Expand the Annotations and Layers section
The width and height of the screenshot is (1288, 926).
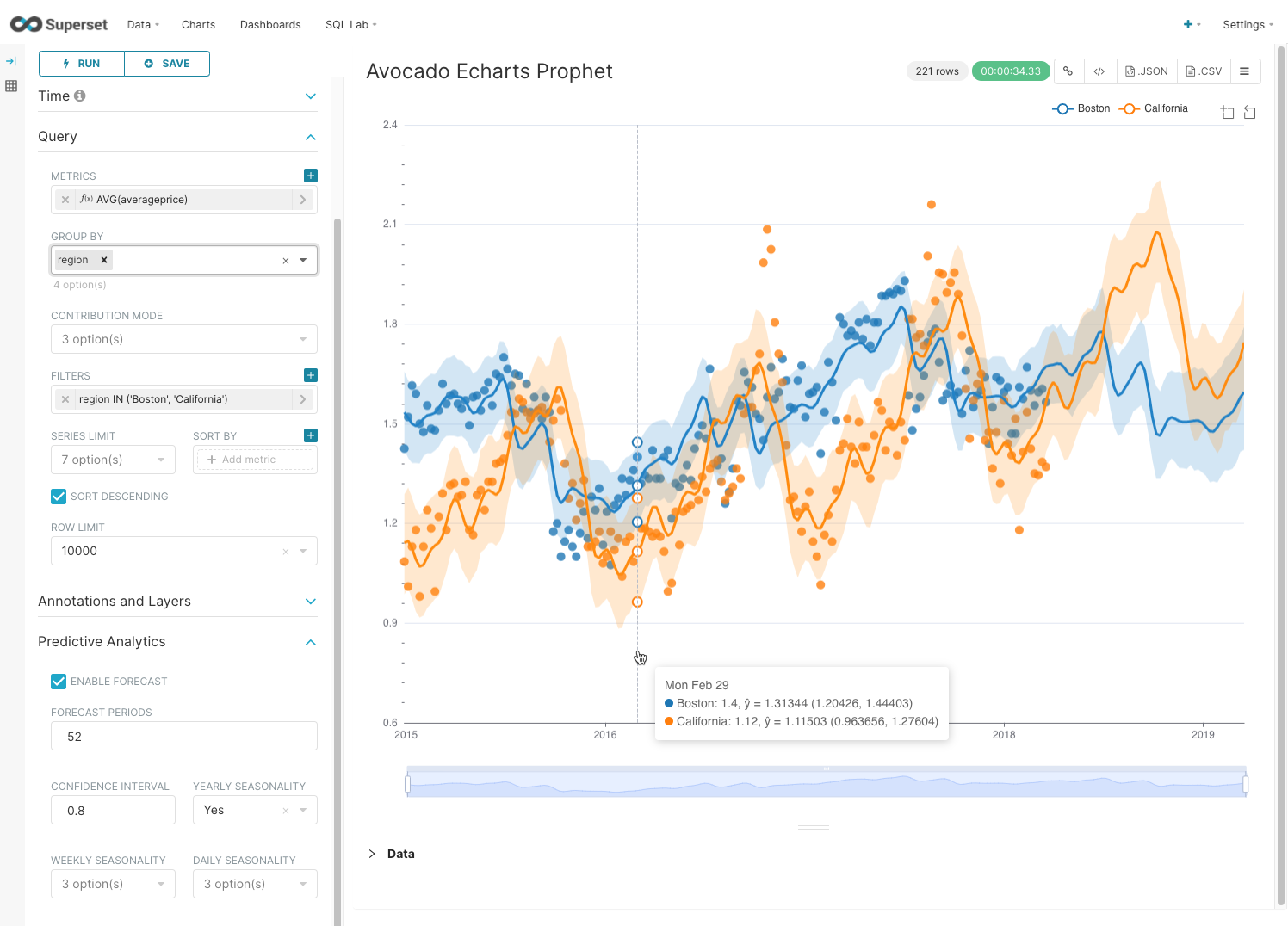309,601
